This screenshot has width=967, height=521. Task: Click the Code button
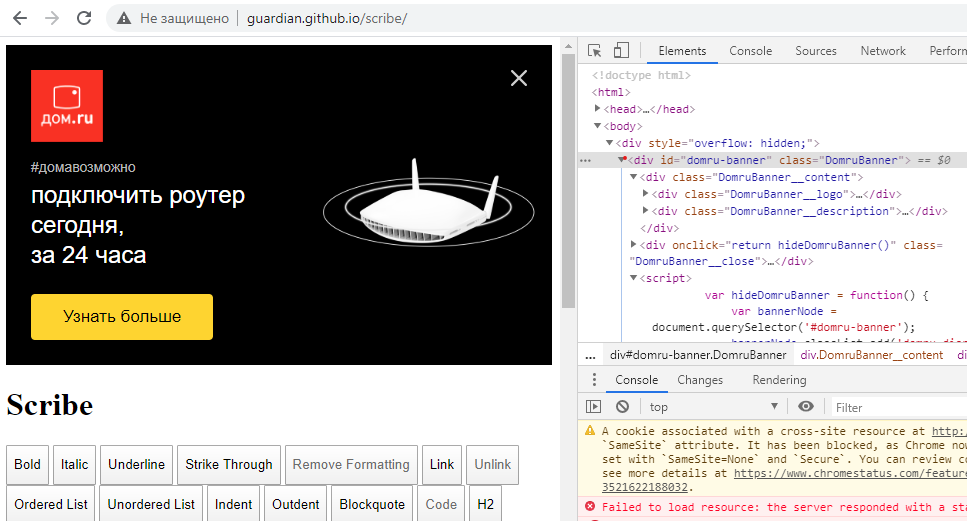(x=441, y=504)
